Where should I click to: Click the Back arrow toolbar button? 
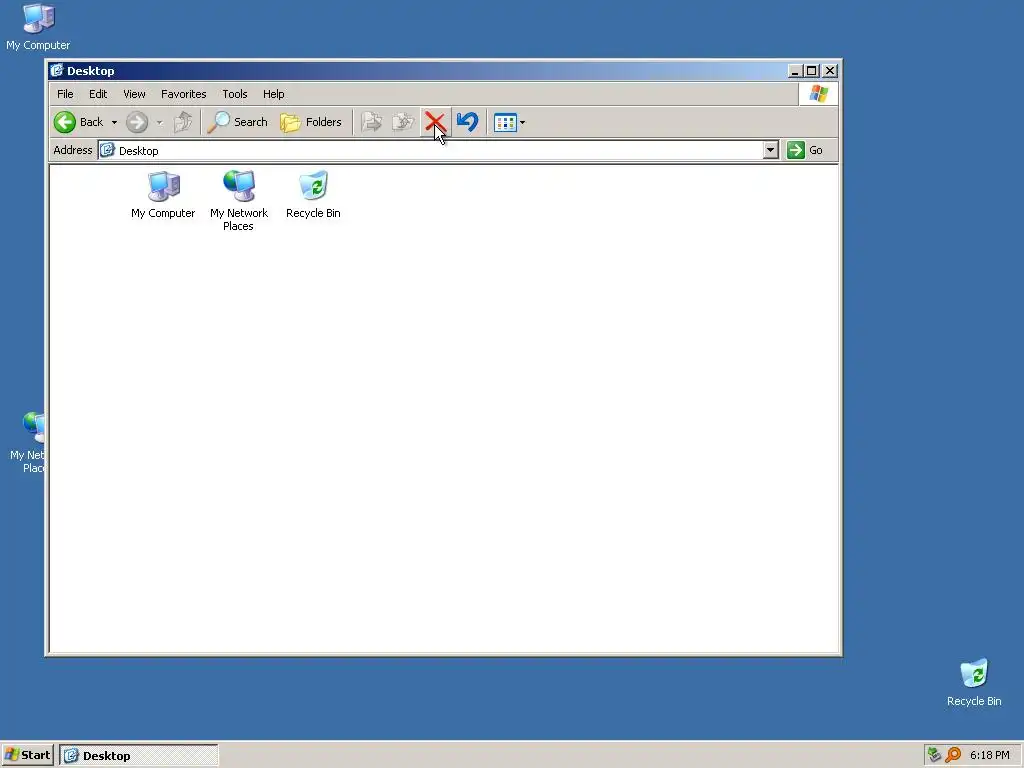click(x=79, y=122)
